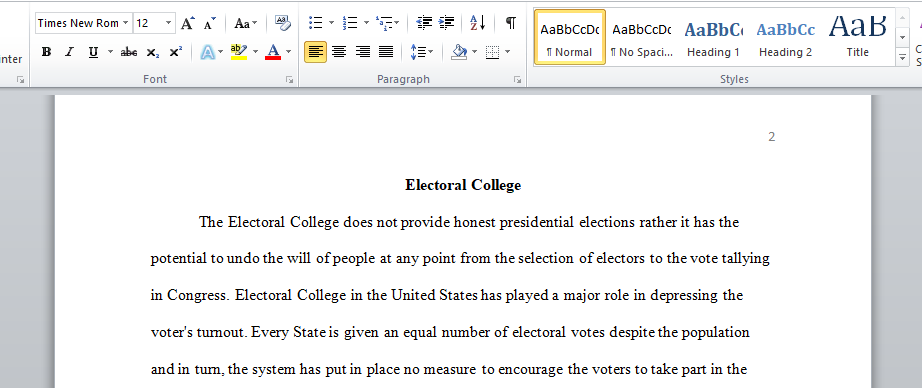Open underline style dropdown arrow

pyautogui.click(x=110, y=52)
